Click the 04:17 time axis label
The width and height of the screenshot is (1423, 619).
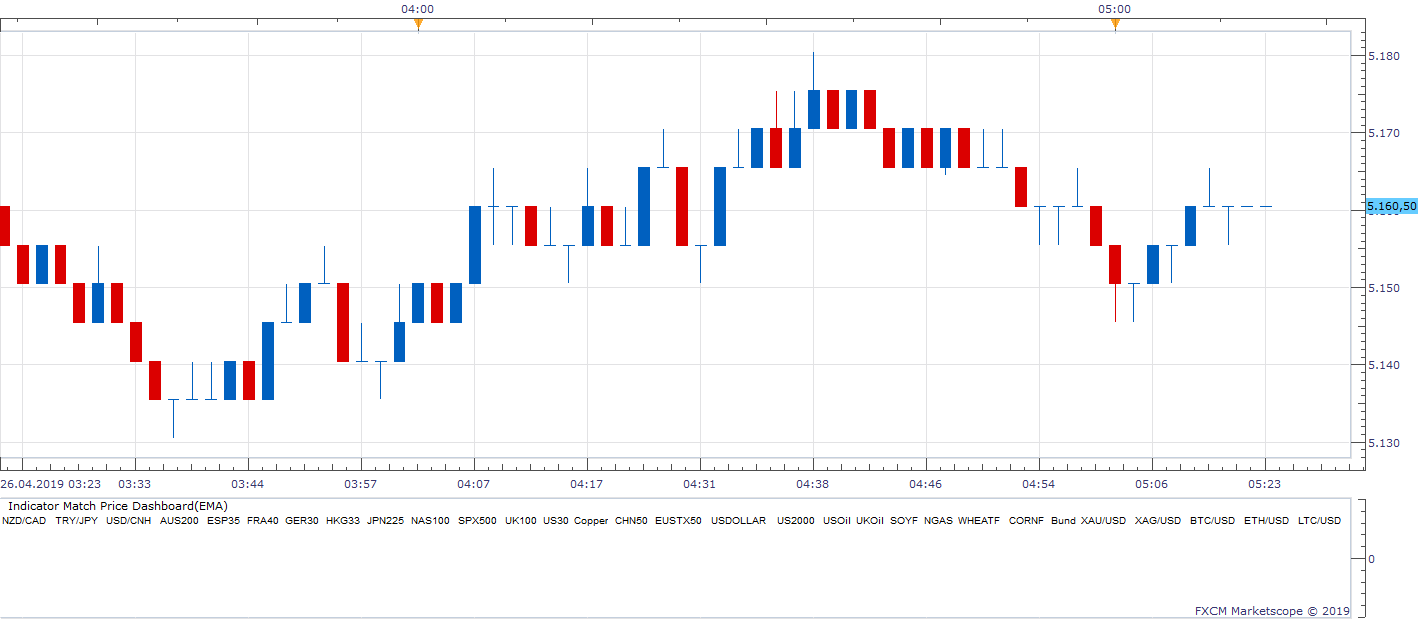(587, 483)
